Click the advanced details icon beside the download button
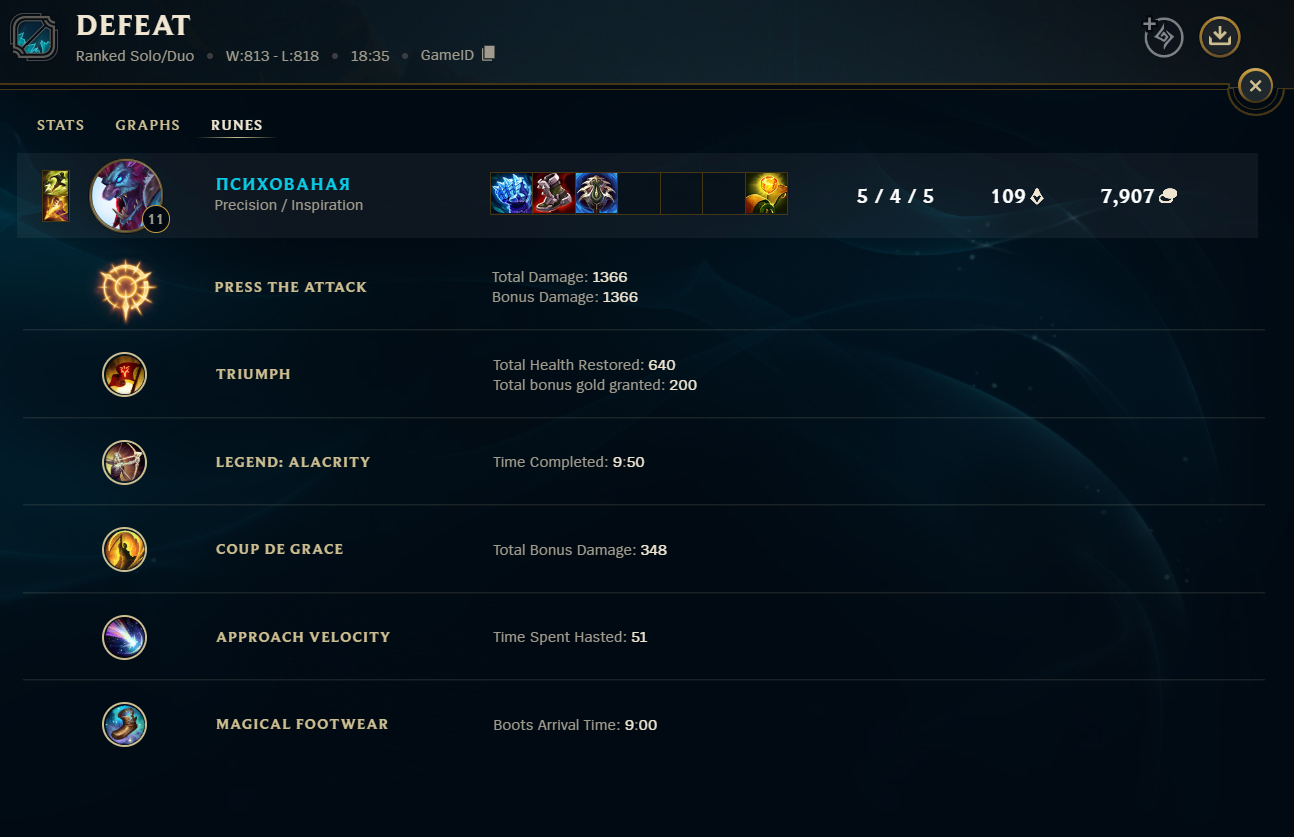 (x=1163, y=37)
